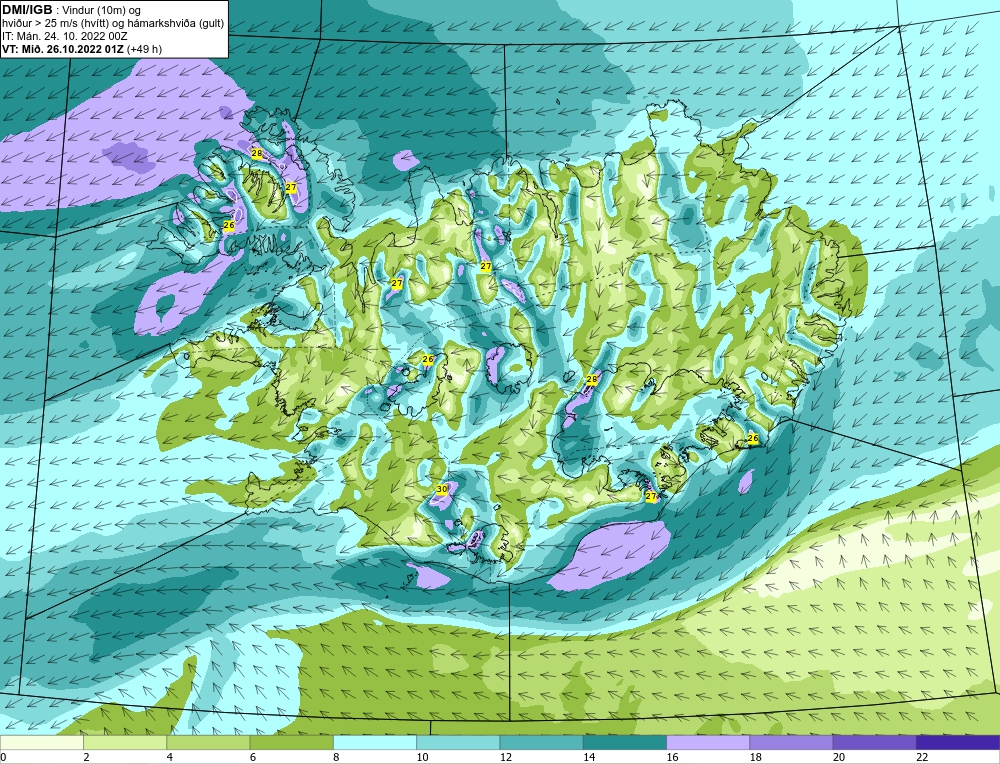Viewport: 1000px width, 764px height.
Task: Select the 20–22 m/s violet legend swatch
Action: click(x=874, y=742)
